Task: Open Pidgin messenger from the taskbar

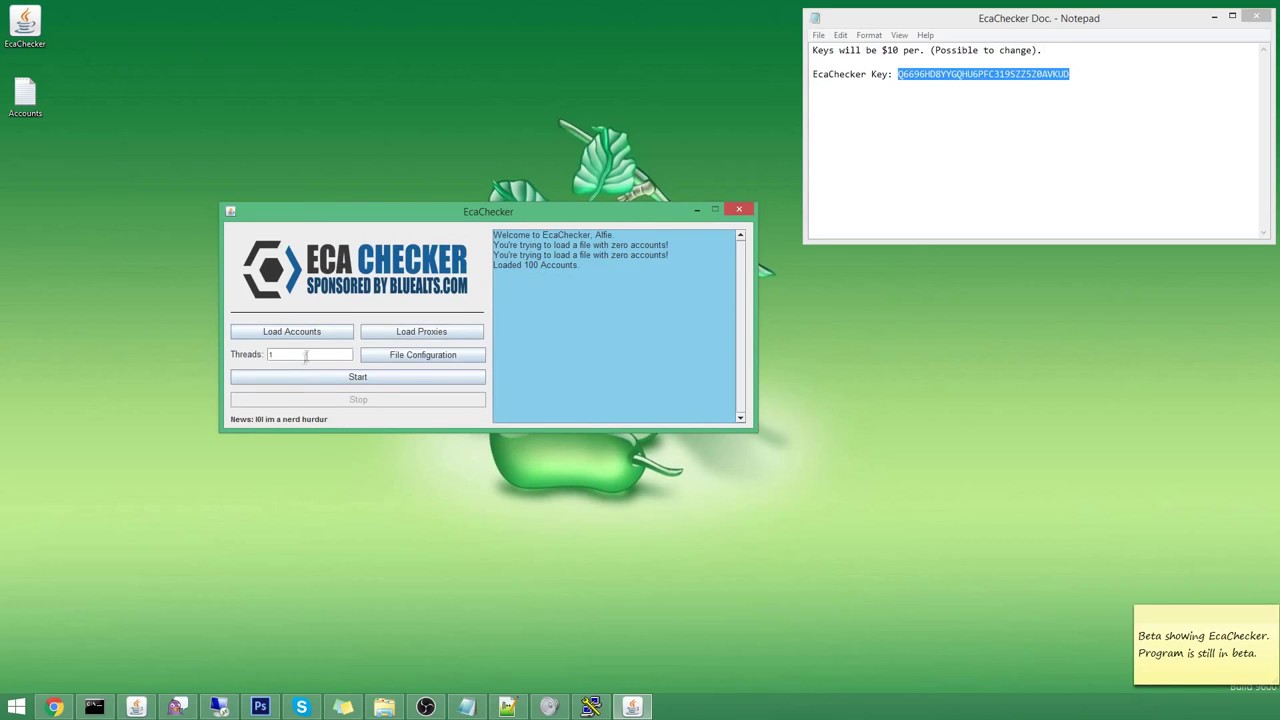Action: [177, 707]
